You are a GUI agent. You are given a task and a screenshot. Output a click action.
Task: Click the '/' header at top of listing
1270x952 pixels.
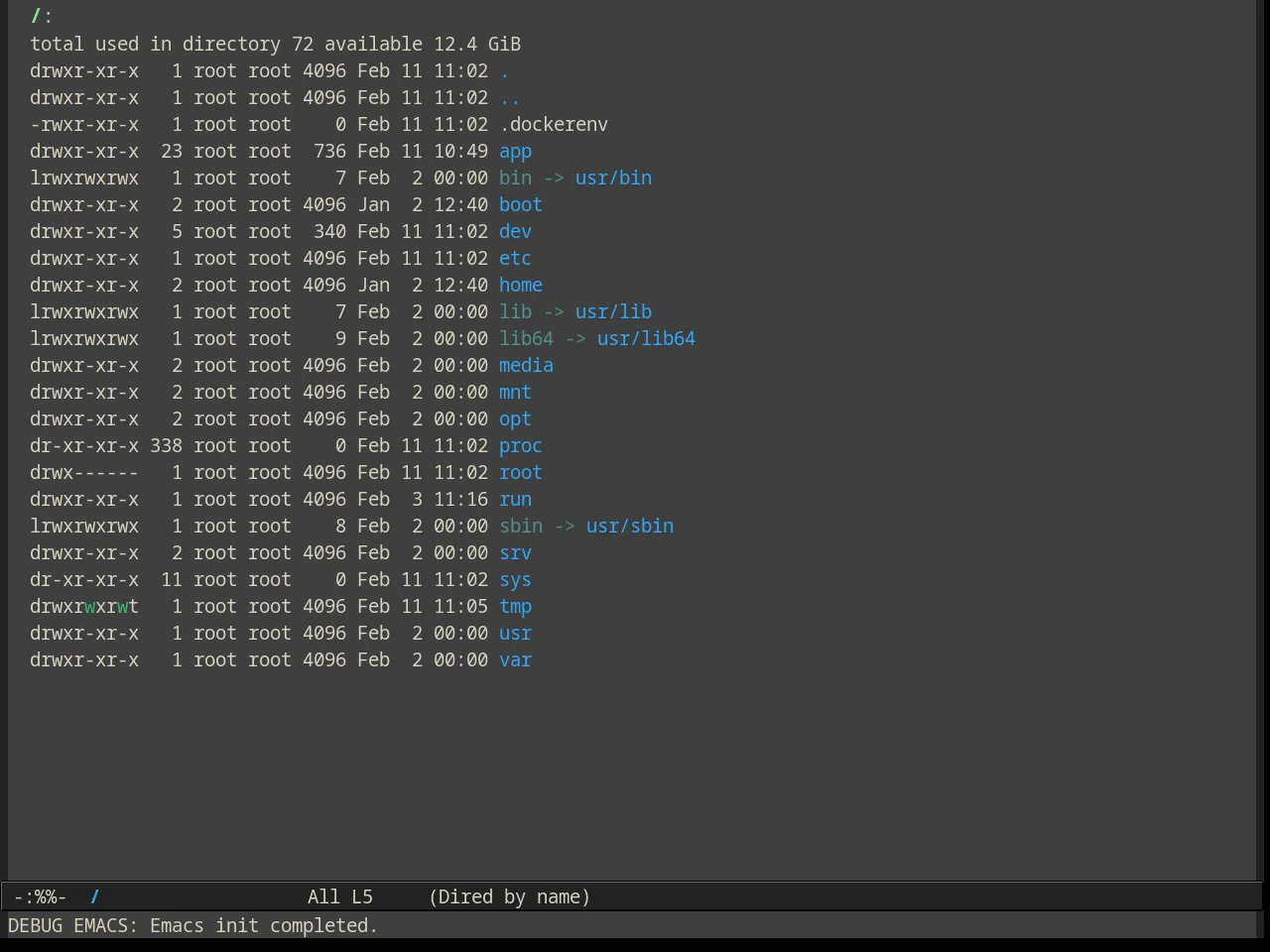coord(36,17)
